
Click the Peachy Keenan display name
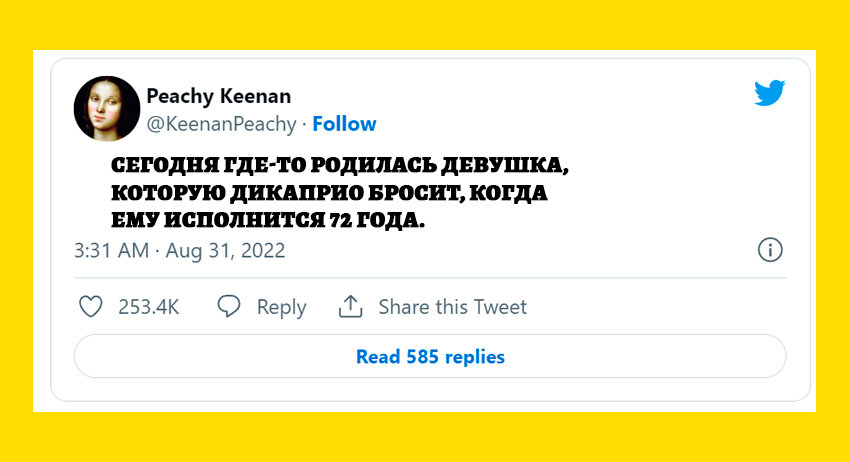[x=219, y=96]
